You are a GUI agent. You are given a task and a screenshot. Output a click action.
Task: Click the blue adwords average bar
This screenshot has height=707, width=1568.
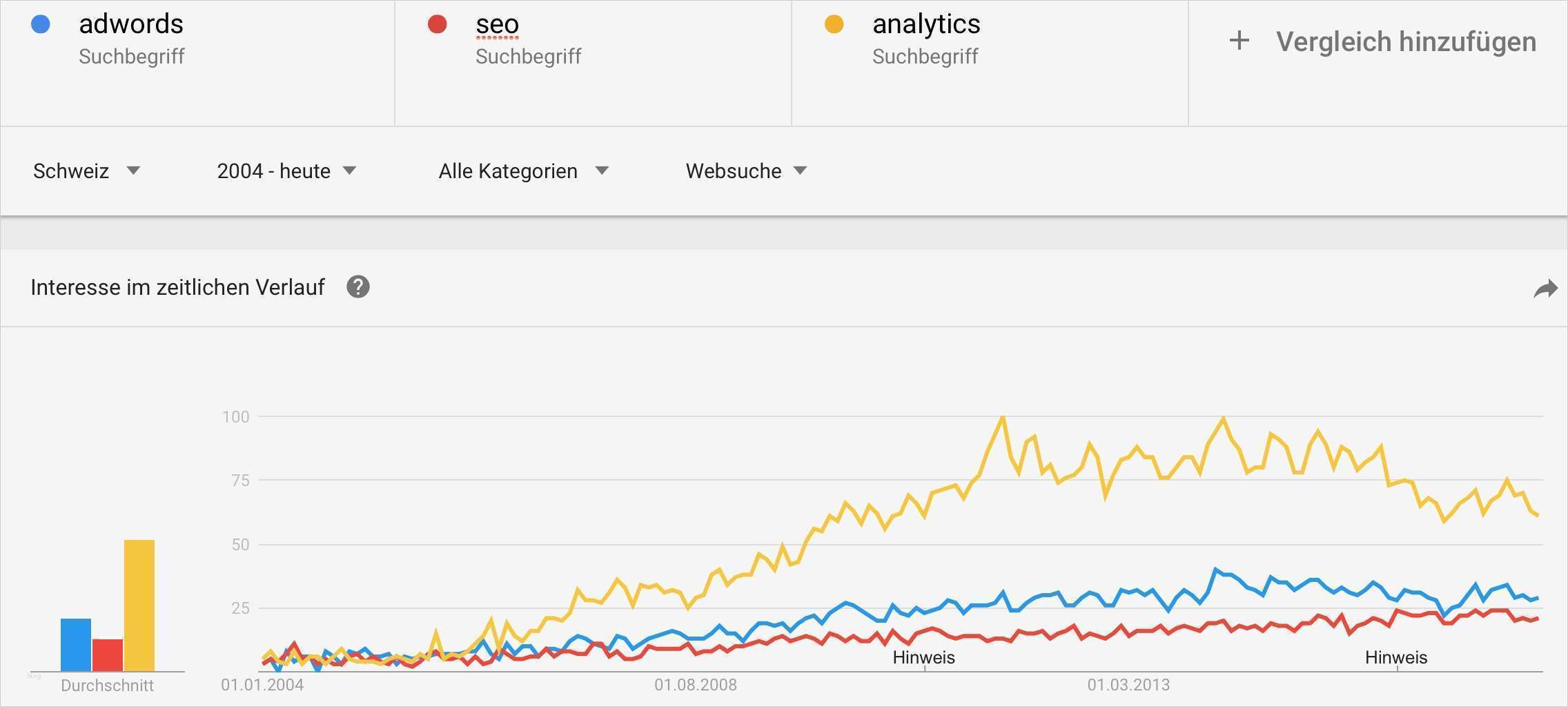pyautogui.click(x=76, y=645)
